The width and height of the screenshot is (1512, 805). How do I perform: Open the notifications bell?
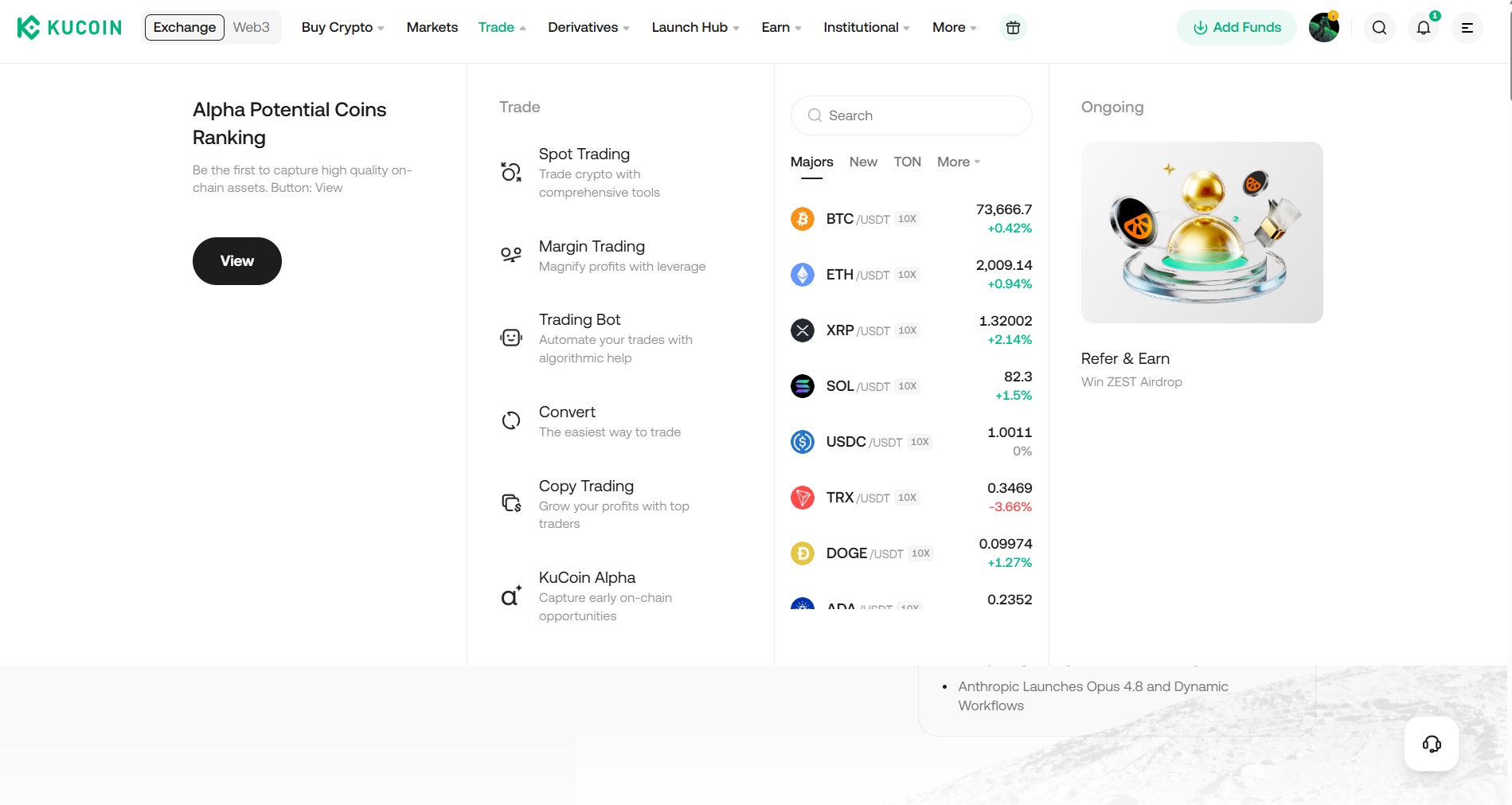(x=1424, y=28)
